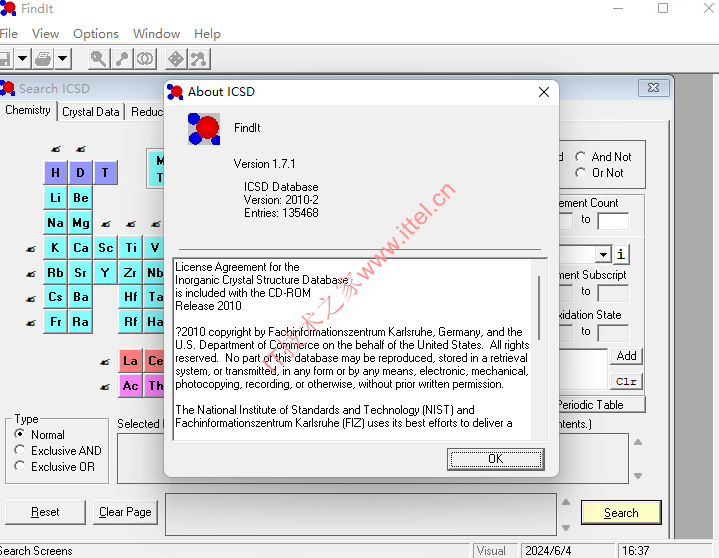Viewport: 719px width, 558px height.
Task: Expand the combo box beside the 'i' button
Action: [x=603, y=254]
